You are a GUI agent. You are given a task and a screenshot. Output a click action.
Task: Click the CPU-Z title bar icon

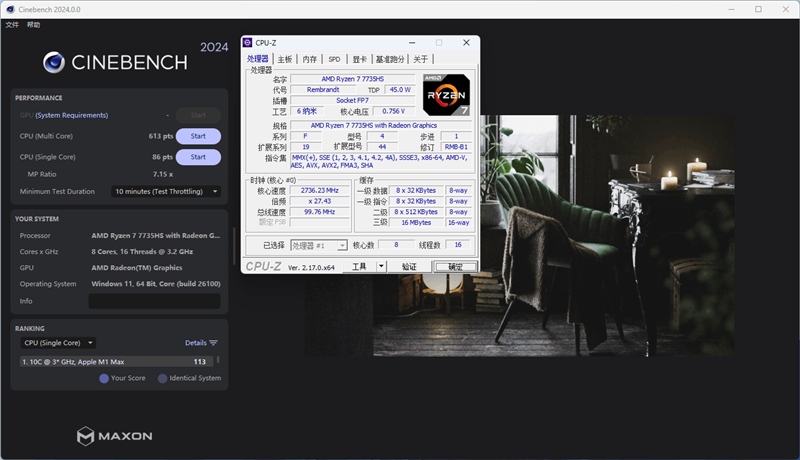coord(248,43)
